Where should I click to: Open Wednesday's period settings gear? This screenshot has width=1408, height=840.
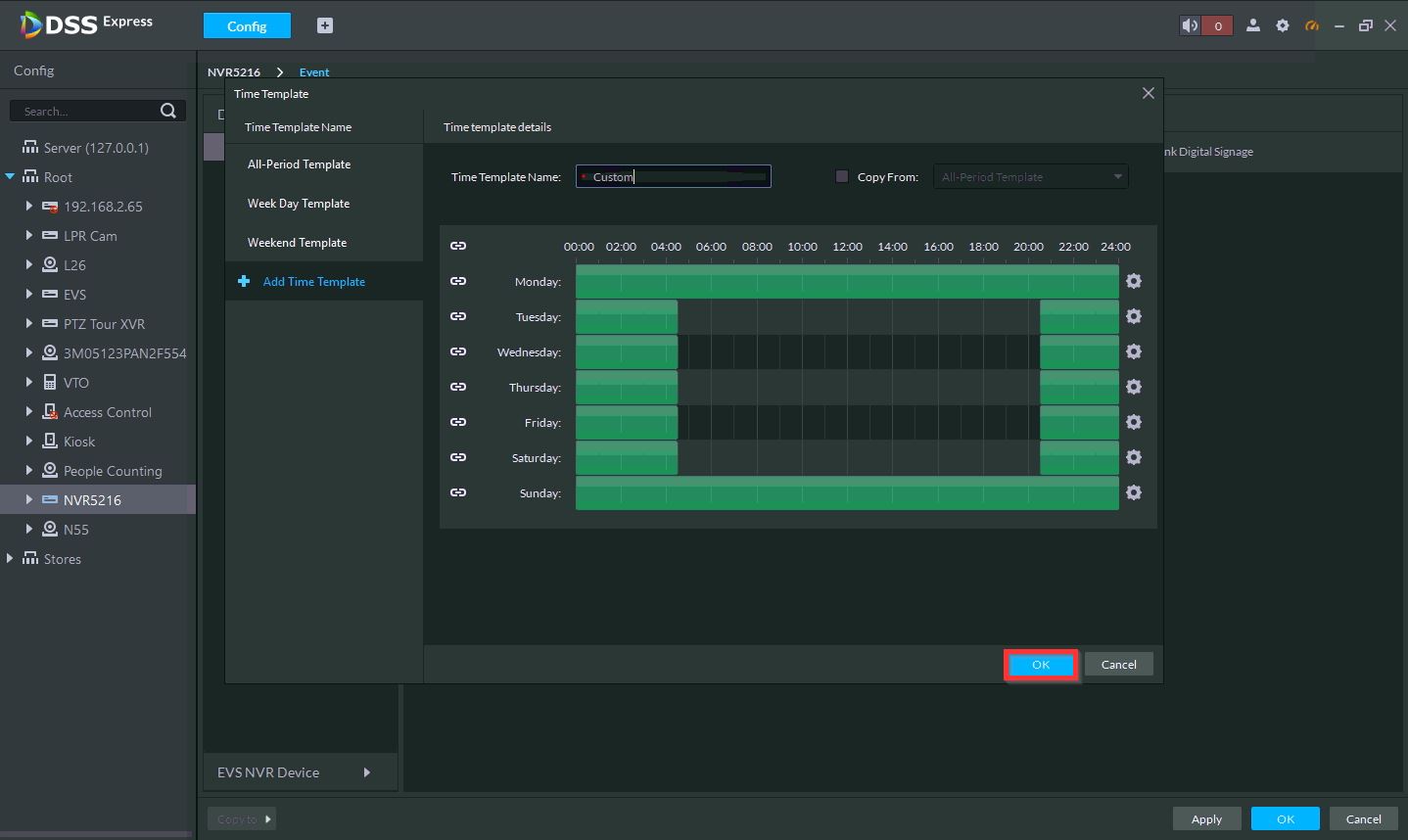[x=1134, y=351]
